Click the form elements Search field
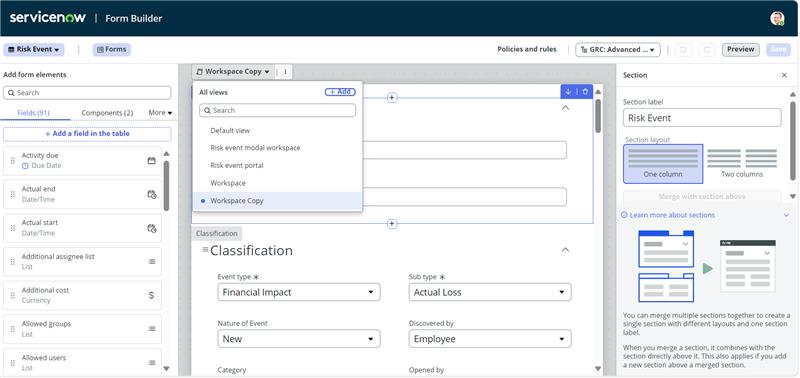This screenshot has height=378, width=800. coord(87,93)
